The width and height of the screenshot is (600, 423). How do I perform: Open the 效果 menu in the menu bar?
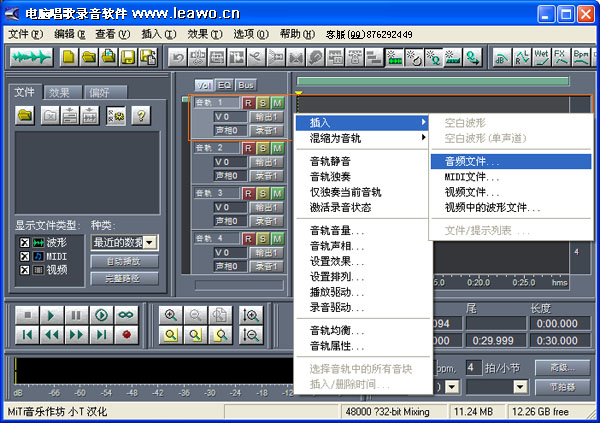click(205, 34)
